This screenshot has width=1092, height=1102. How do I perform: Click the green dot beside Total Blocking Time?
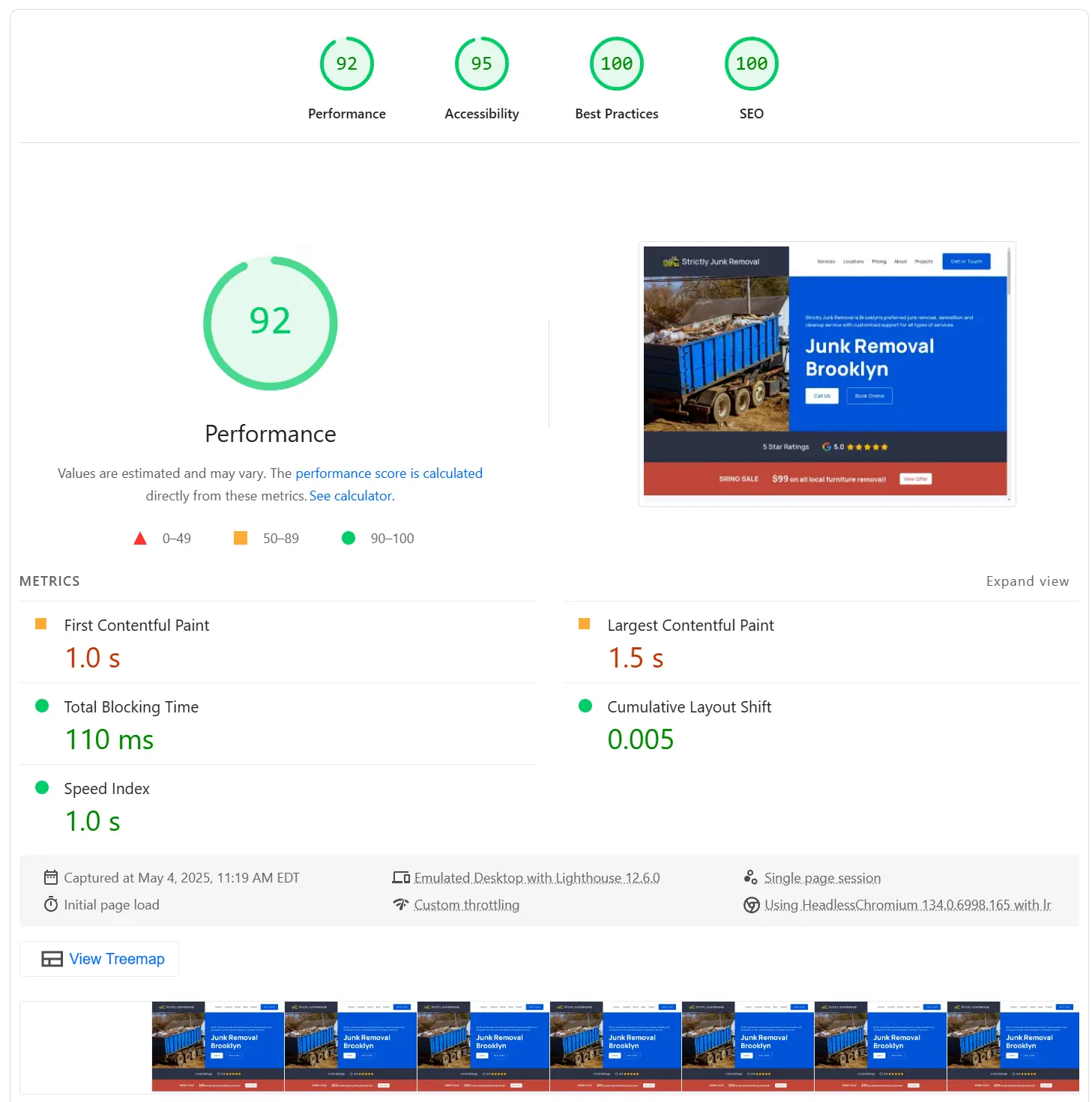click(x=42, y=706)
